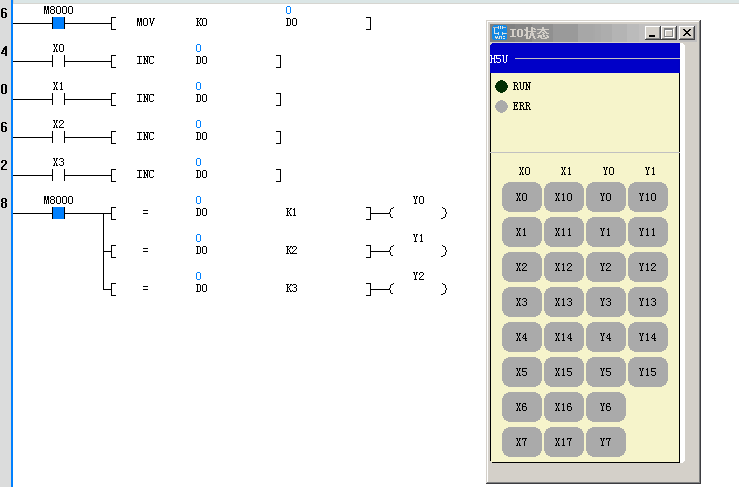Image resolution: width=739 pixels, height=487 pixels.
Task: Close the IO status window
Action: (x=686, y=33)
